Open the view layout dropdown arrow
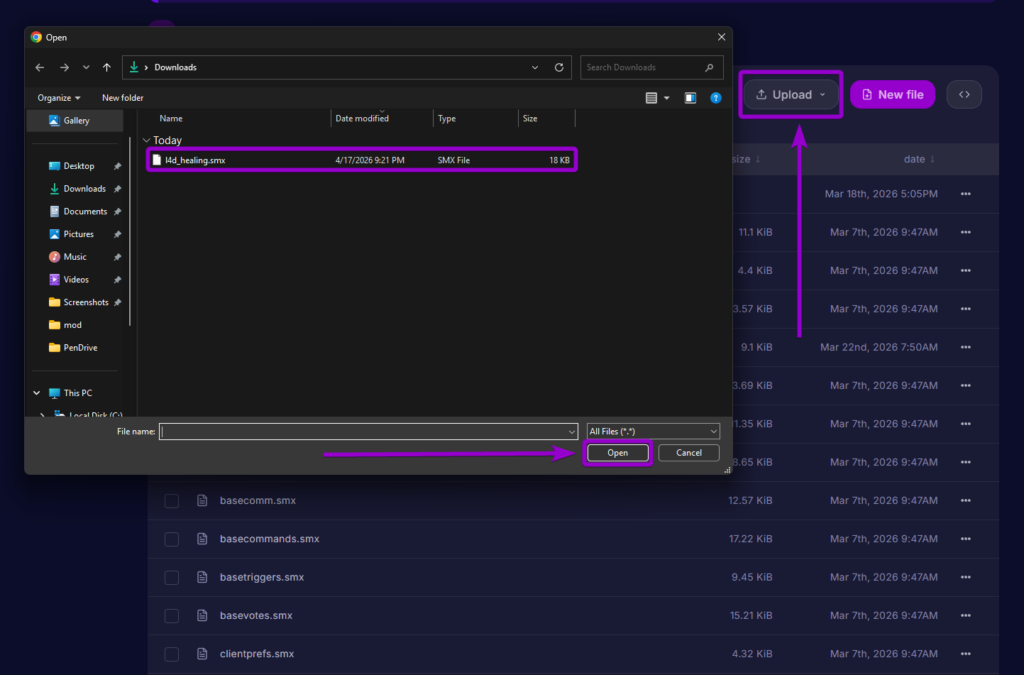 pos(668,98)
